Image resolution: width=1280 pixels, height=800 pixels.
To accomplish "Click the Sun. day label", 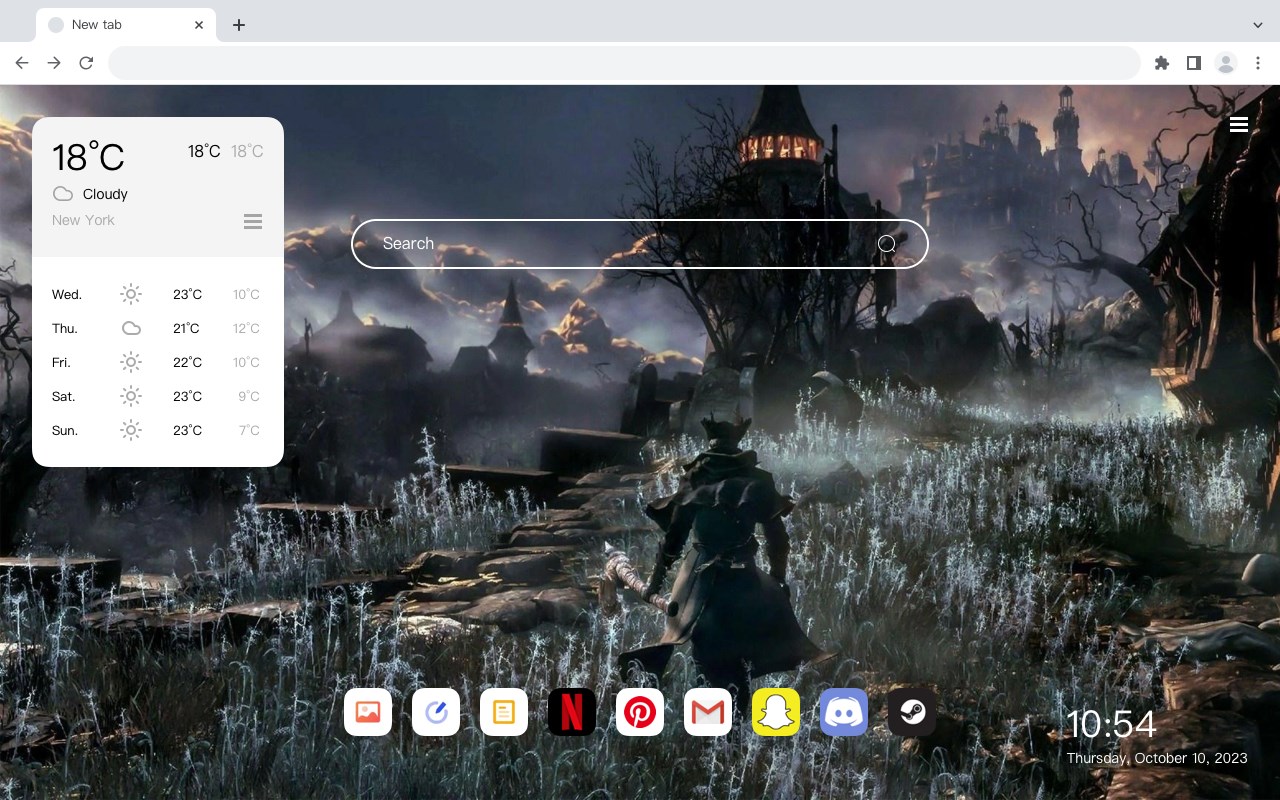I will (65, 430).
